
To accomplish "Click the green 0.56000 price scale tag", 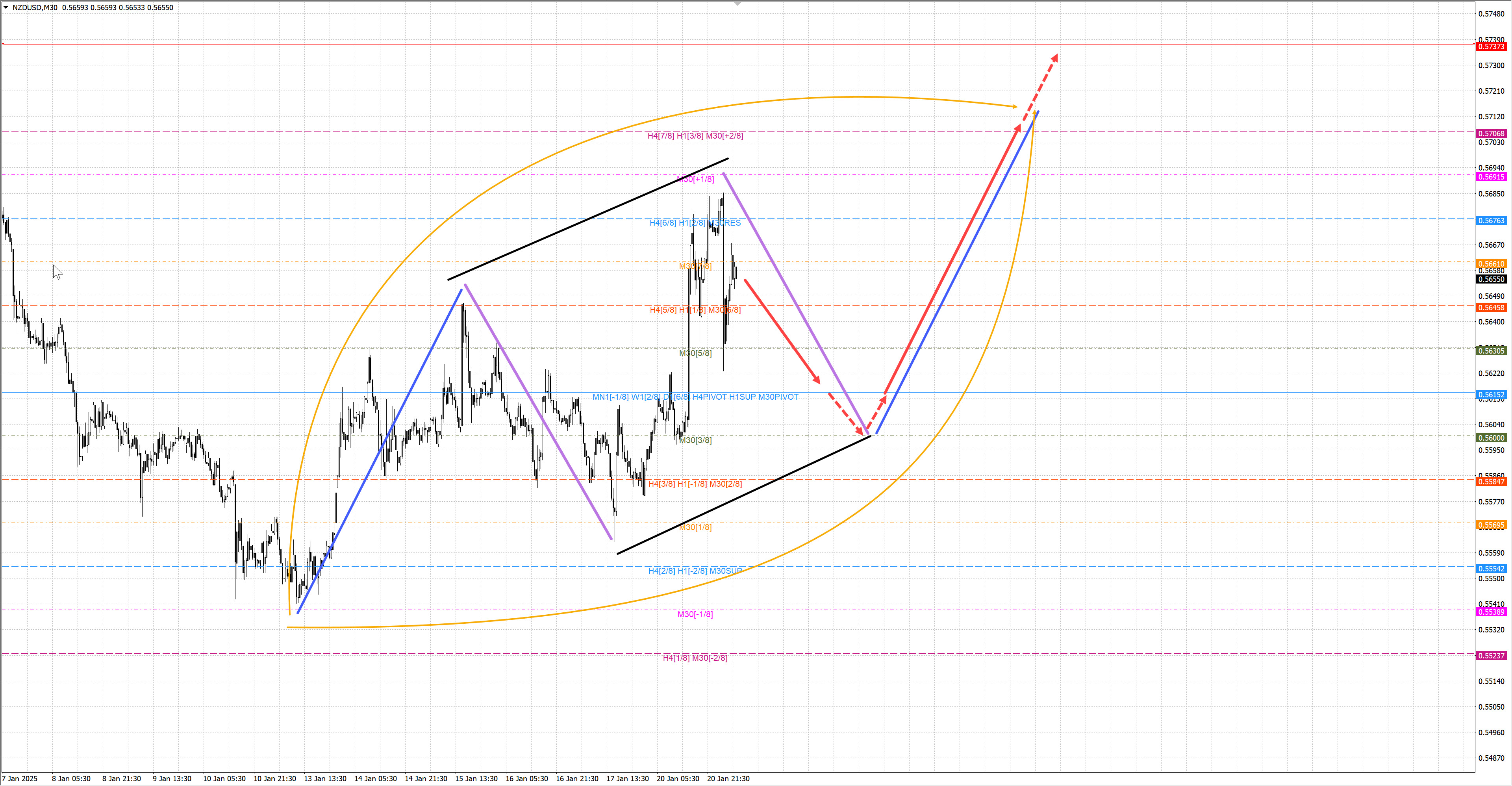I will pyautogui.click(x=1491, y=438).
